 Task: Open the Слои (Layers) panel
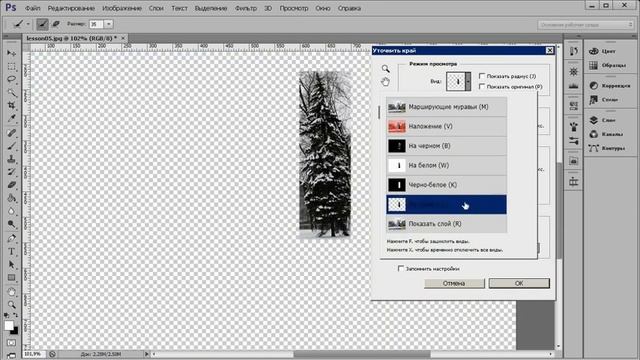pyautogui.click(x=603, y=120)
